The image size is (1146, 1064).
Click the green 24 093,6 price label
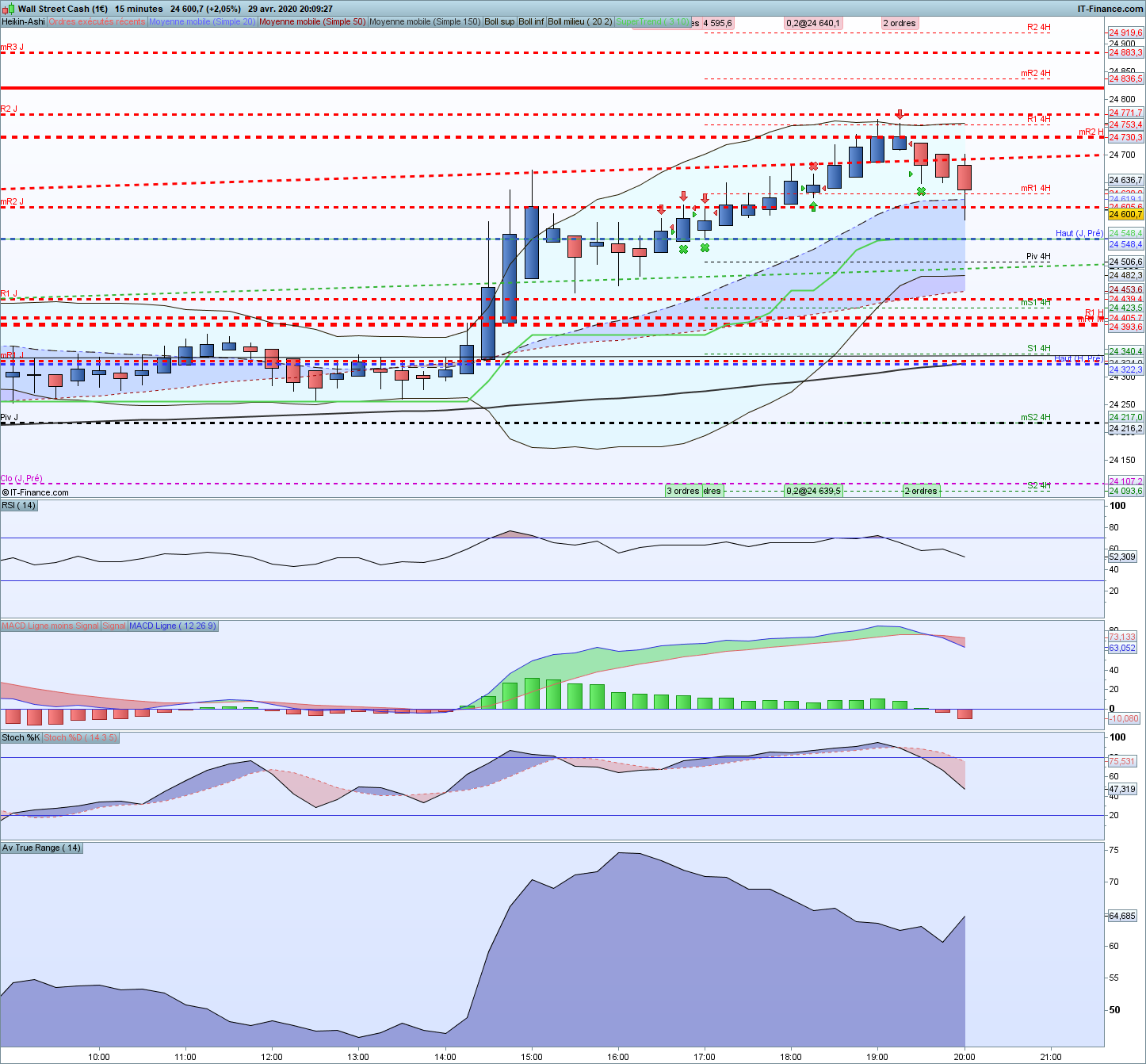[1125, 491]
